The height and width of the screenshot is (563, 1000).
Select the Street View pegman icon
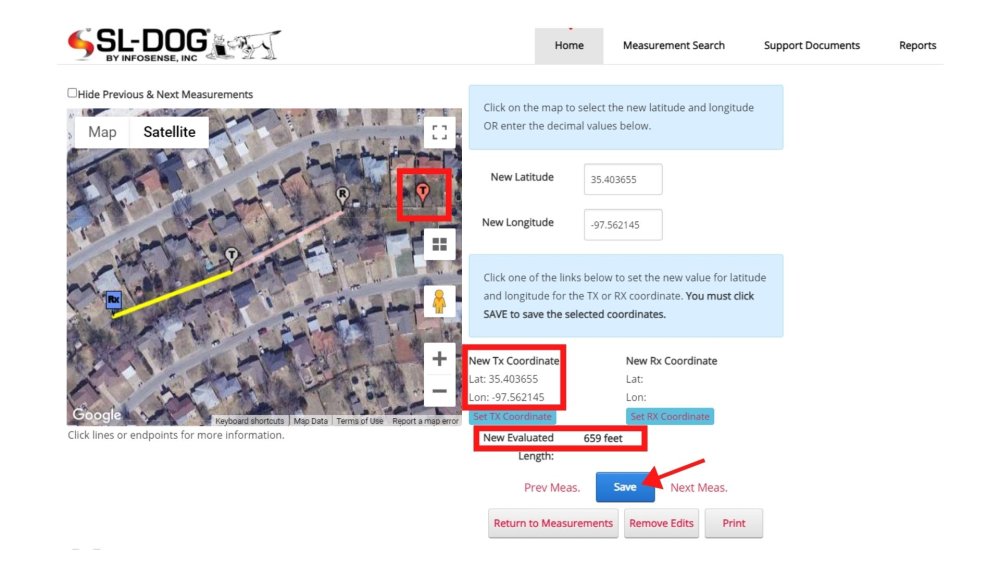tap(439, 301)
